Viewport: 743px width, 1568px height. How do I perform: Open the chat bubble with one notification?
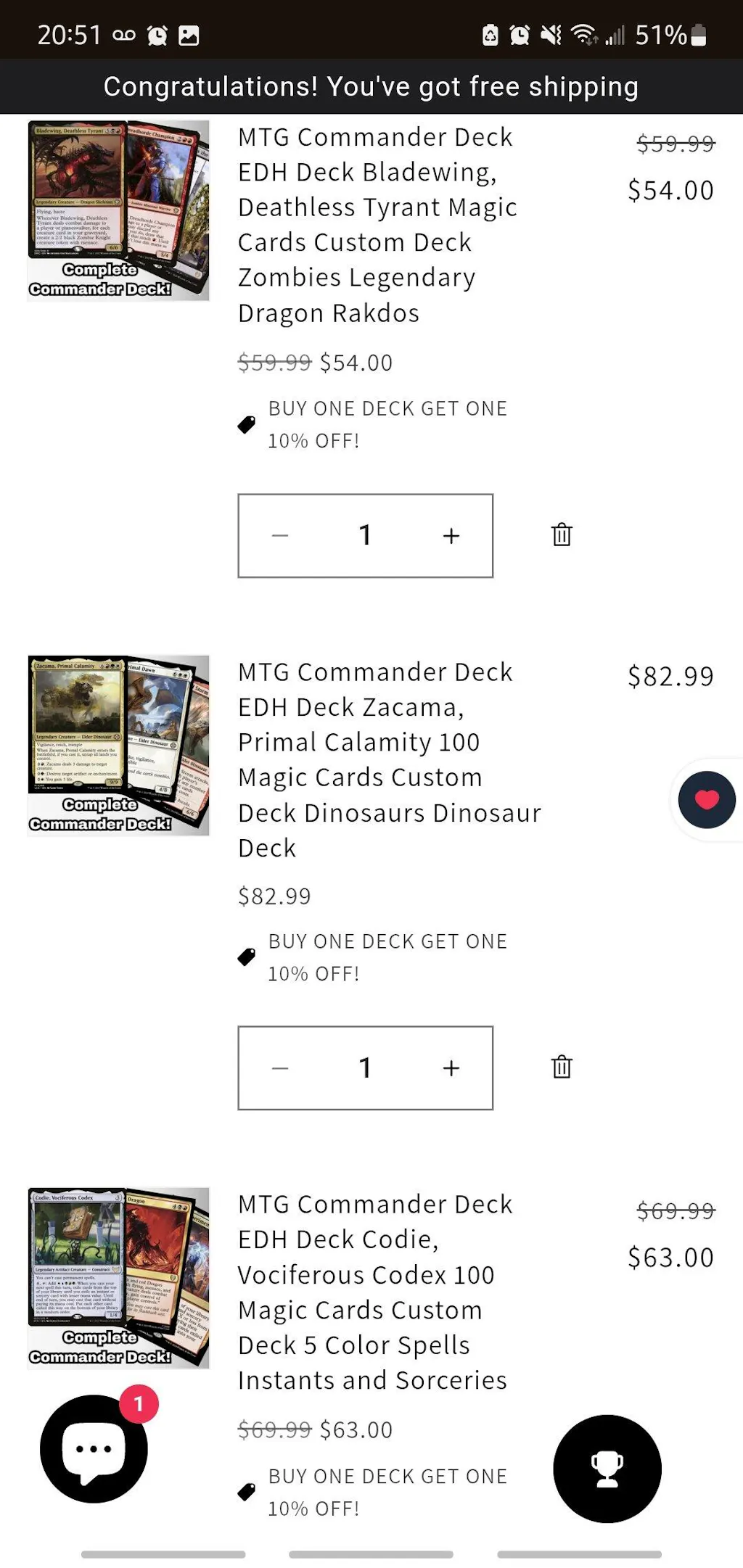point(94,1448)
